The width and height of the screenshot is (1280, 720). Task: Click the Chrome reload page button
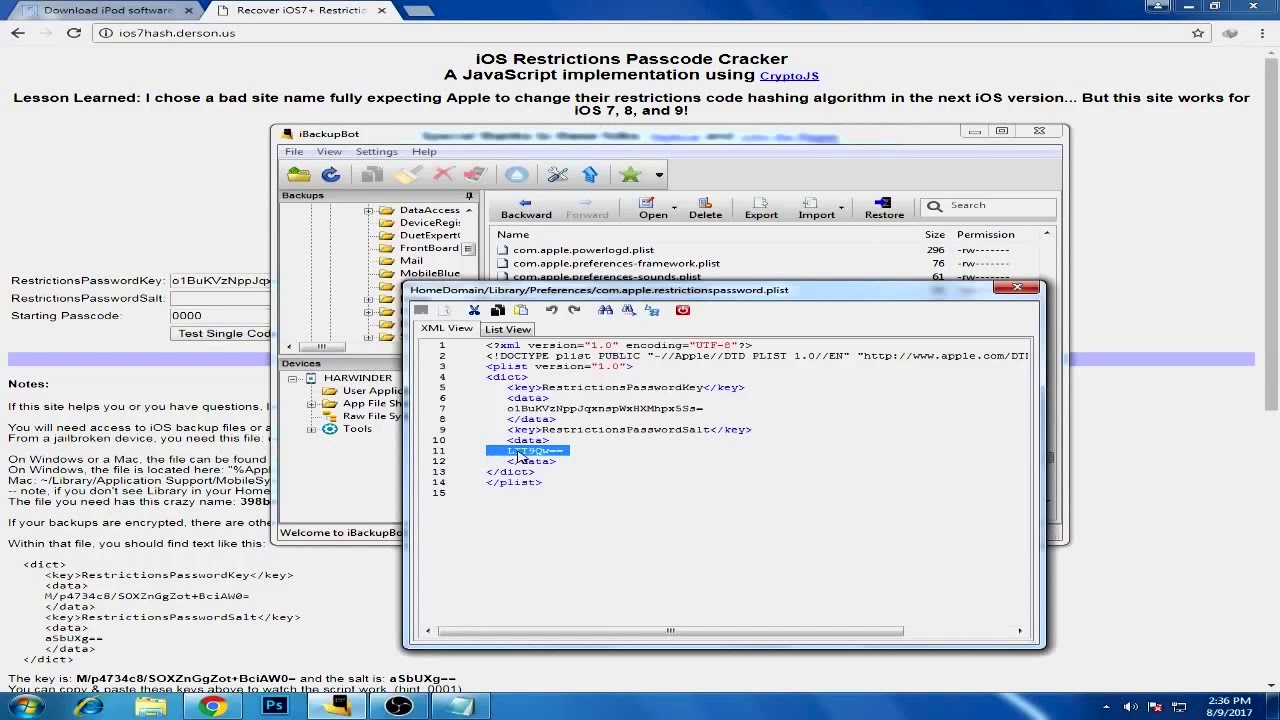tap(74, 33)
